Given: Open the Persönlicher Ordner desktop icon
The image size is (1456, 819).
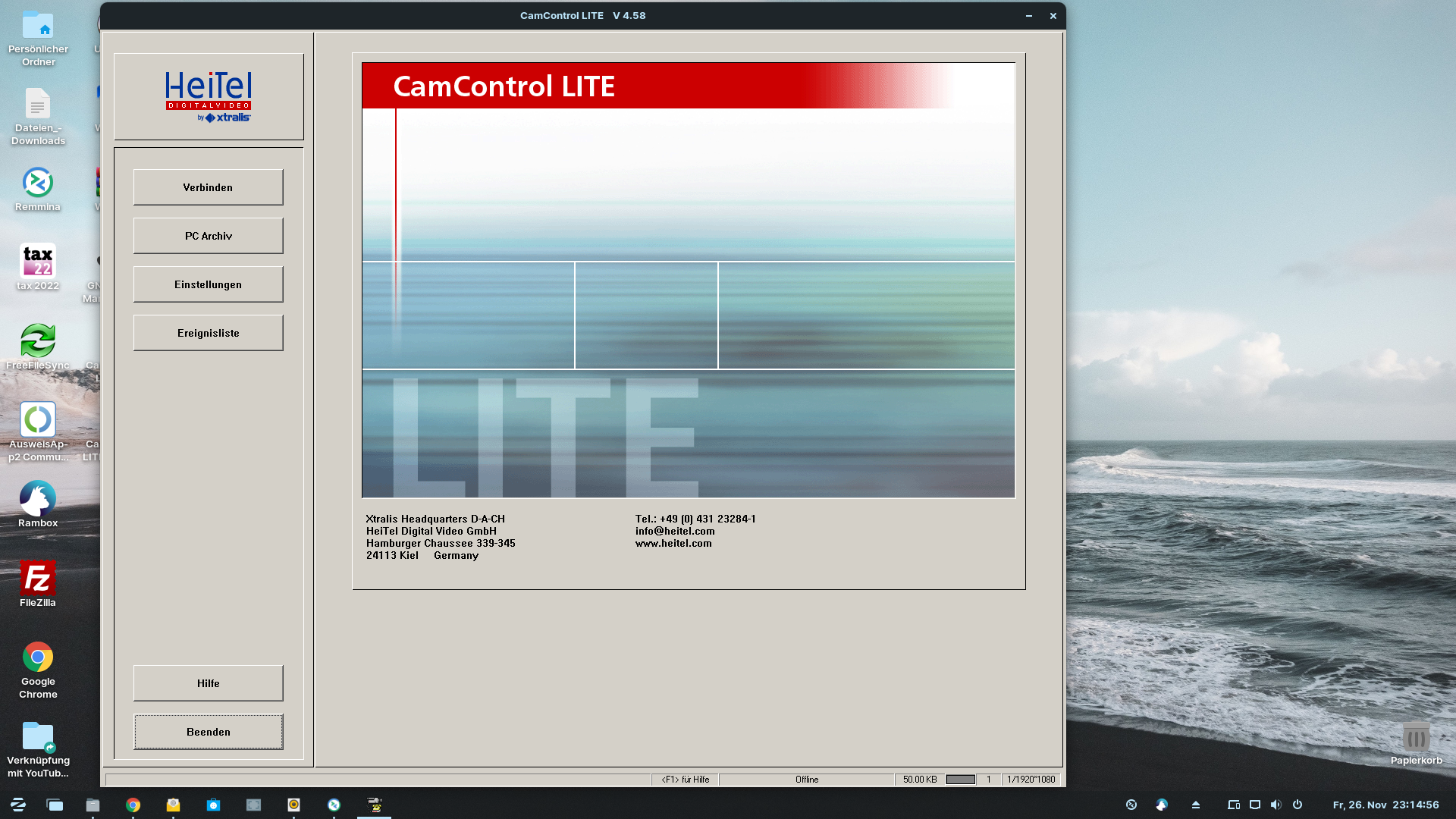Looking at the screenshot, I should (38, 38).
